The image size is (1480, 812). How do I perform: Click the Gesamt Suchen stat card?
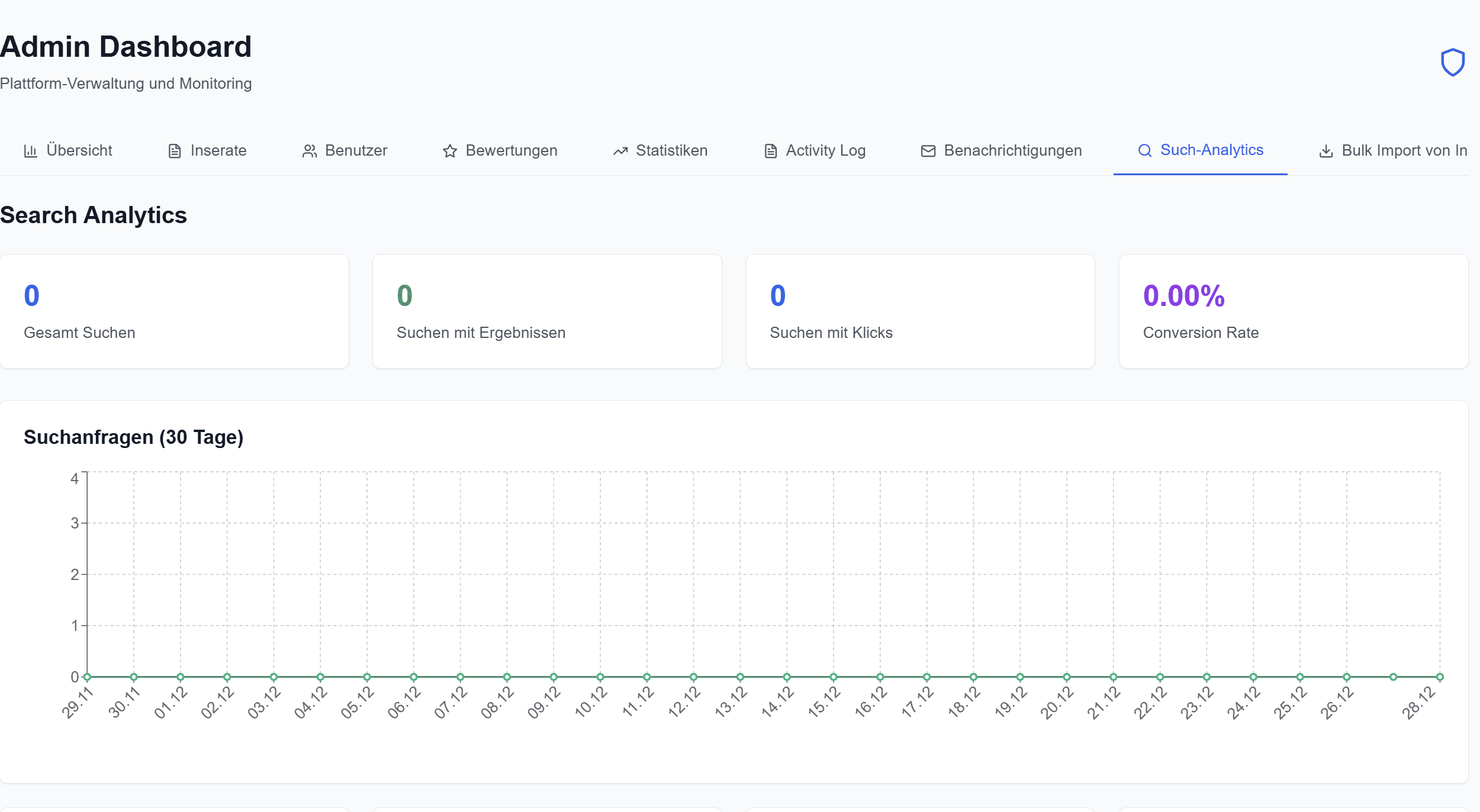click(x=174, y=311)
